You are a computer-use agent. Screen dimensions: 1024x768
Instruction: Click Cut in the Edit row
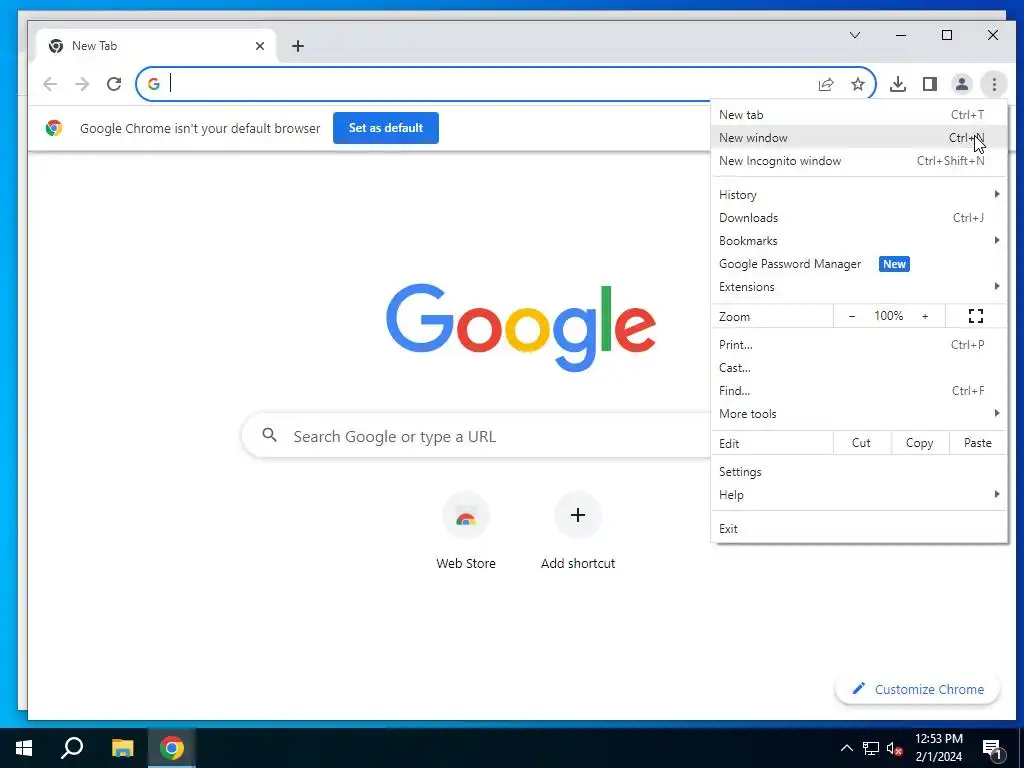click(861, 443)
